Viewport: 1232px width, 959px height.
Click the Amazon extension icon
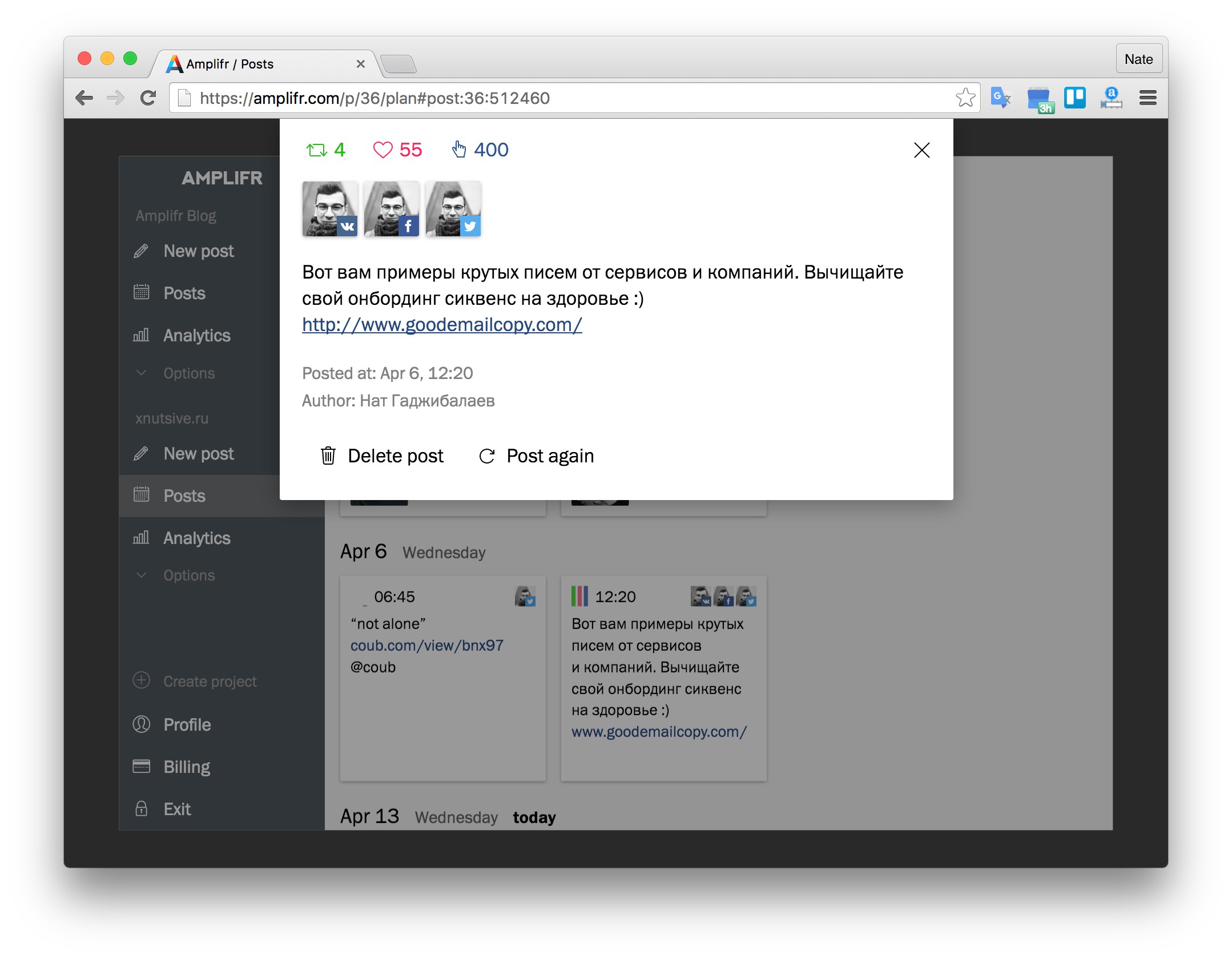click(x=1111, y=98)
